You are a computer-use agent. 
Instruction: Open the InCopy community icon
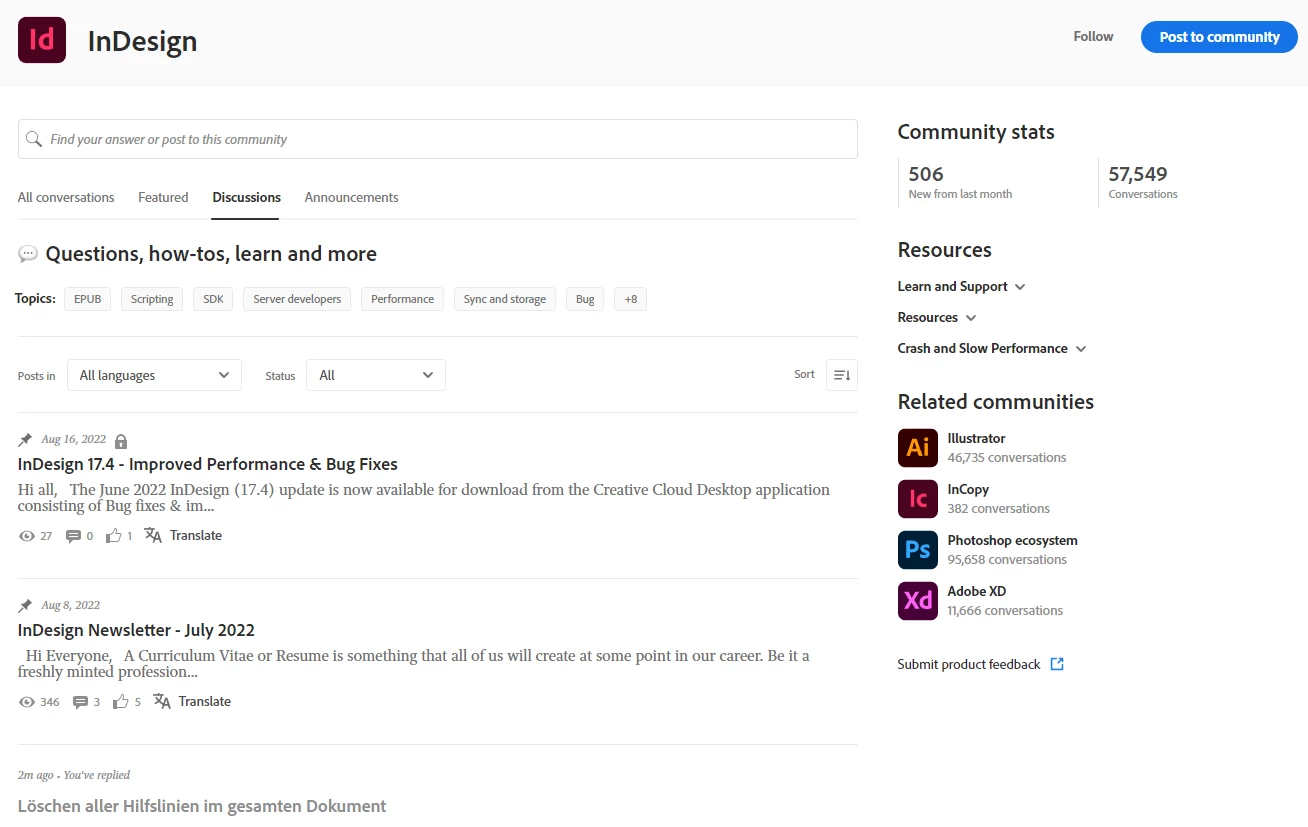917,499
